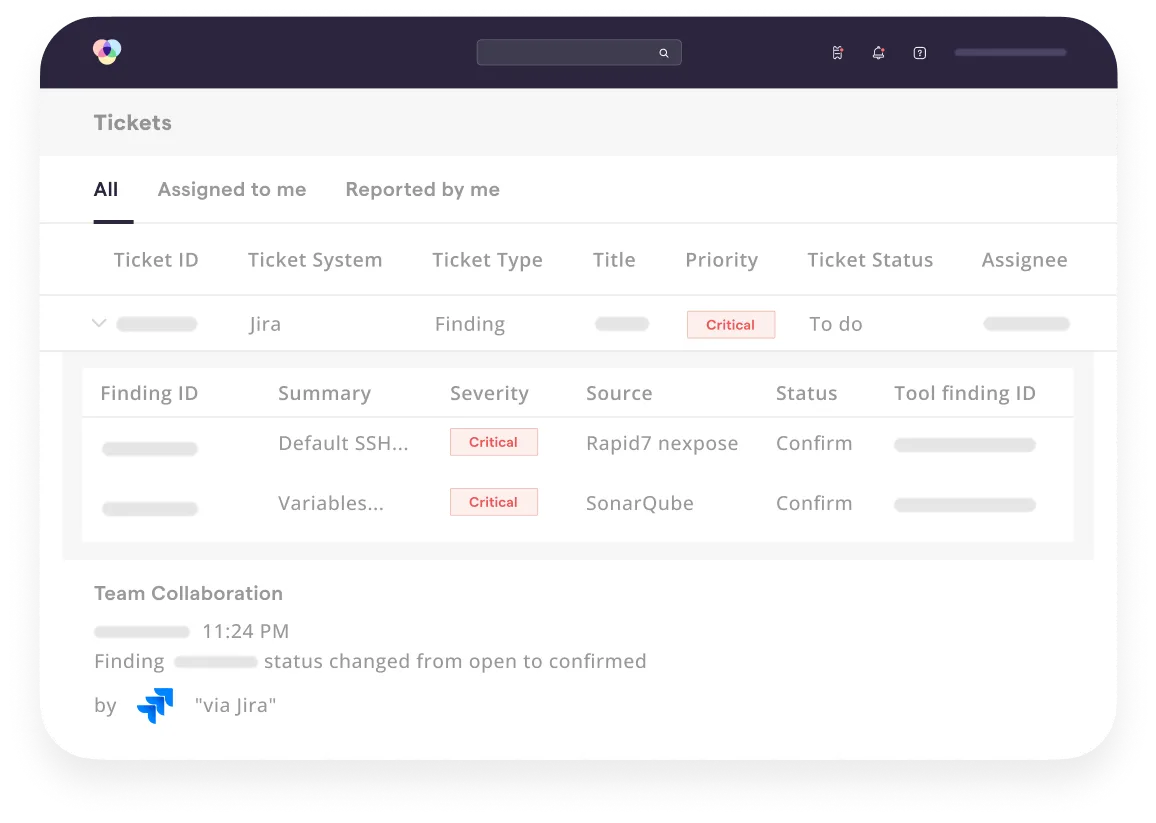This screenshot has width=1156, height=823.
Task: Click the Critical badge on the Jira ticket
Action: pos(730,324)
